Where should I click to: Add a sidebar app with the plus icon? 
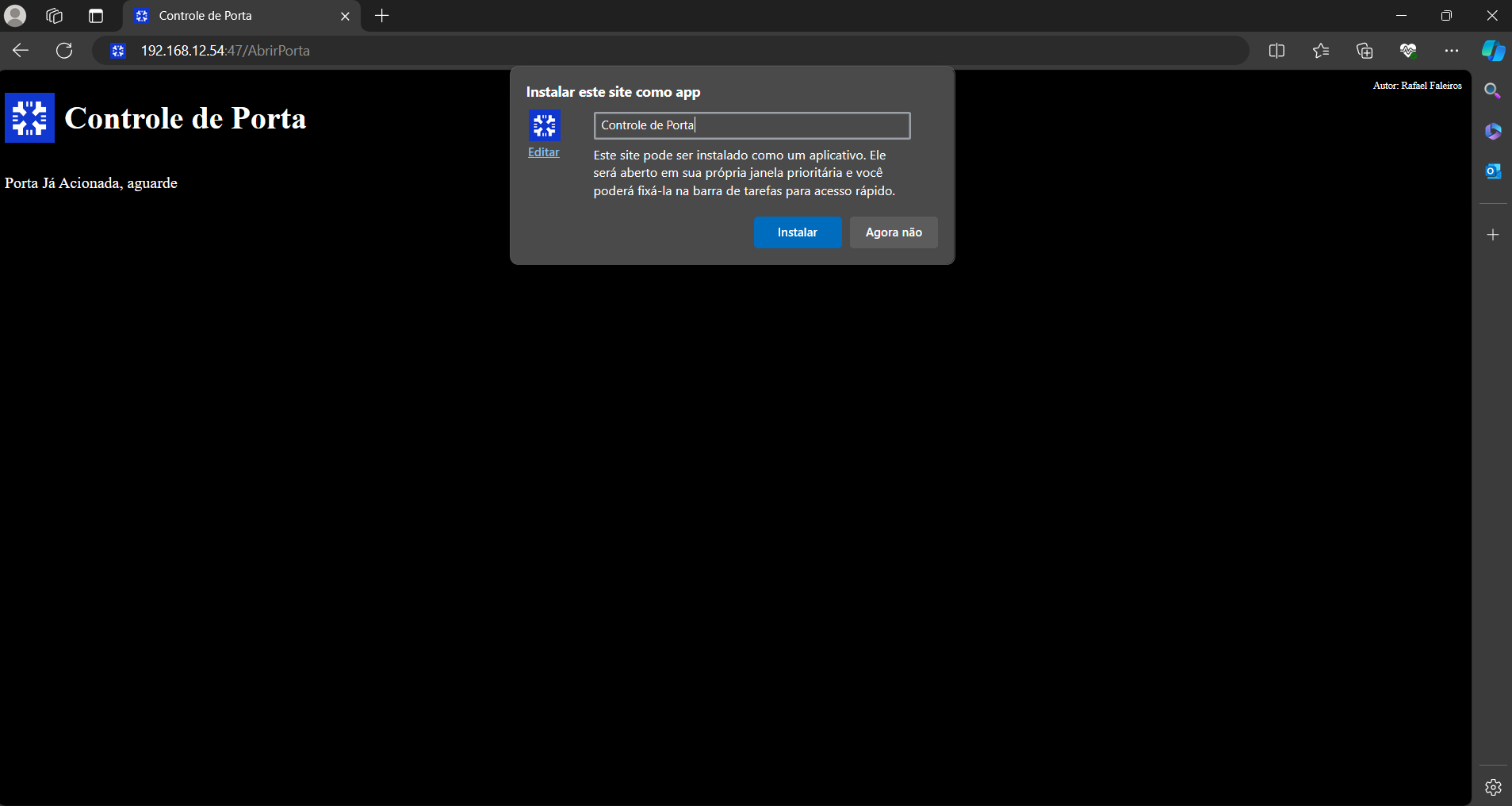click(x=1492, y=235)
